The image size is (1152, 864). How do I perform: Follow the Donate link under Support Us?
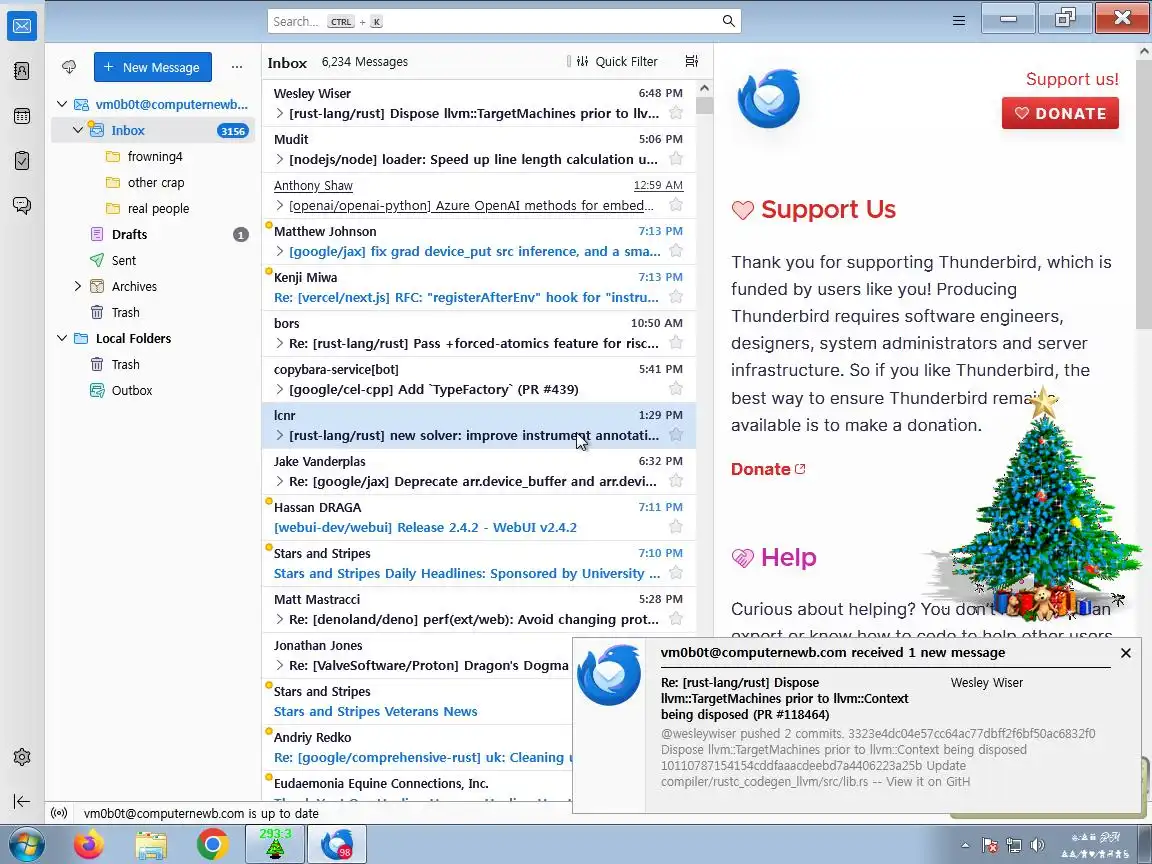(x=768, y=469)
